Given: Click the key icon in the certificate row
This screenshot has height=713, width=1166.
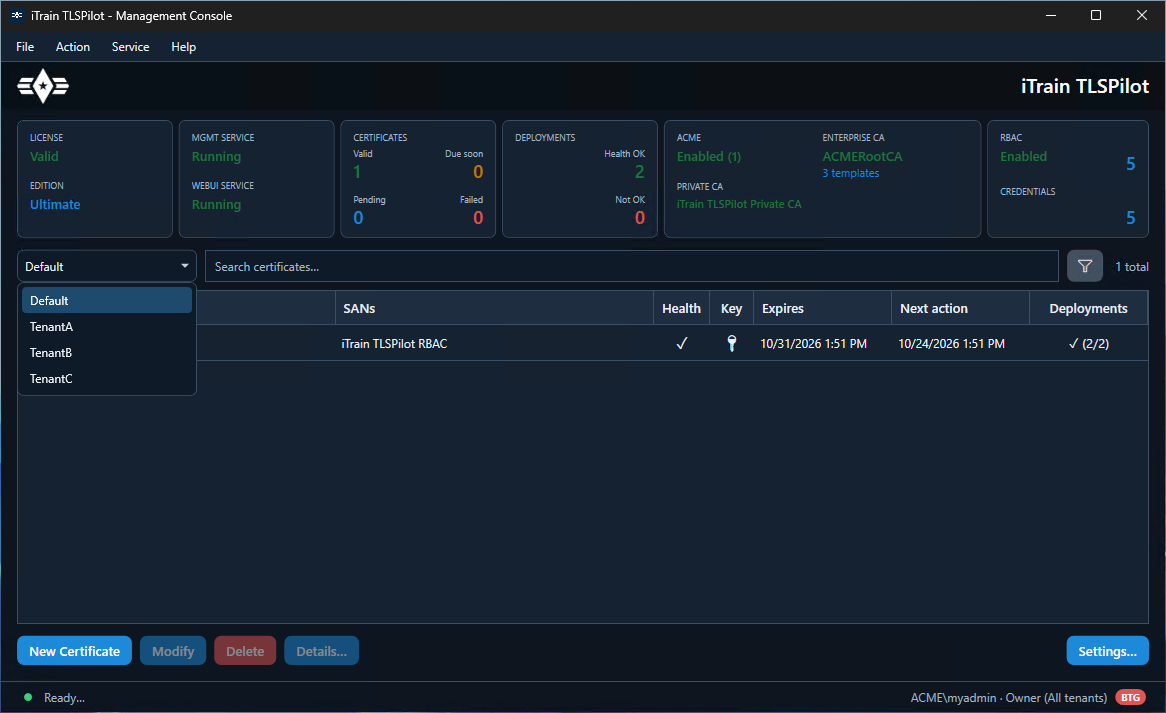Looking at the screenshot, I should coord(732,343).
